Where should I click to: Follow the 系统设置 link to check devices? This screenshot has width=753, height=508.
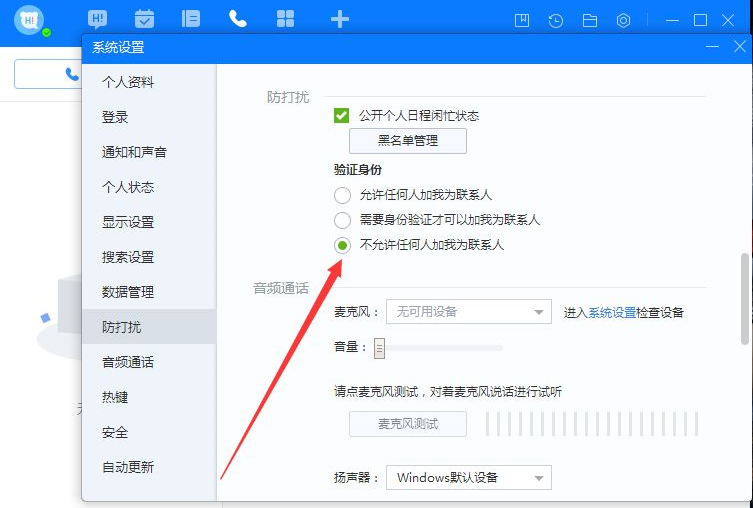612,313
